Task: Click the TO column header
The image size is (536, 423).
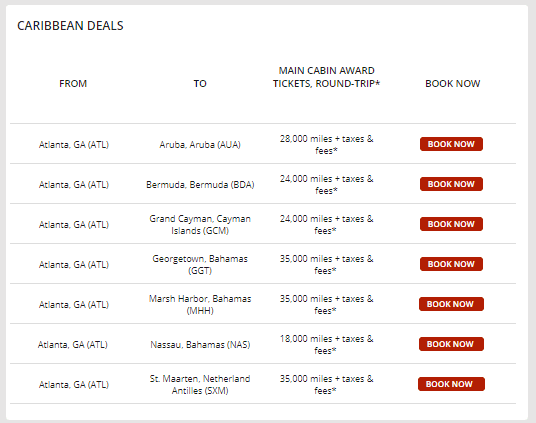Action: coord(200,83)
